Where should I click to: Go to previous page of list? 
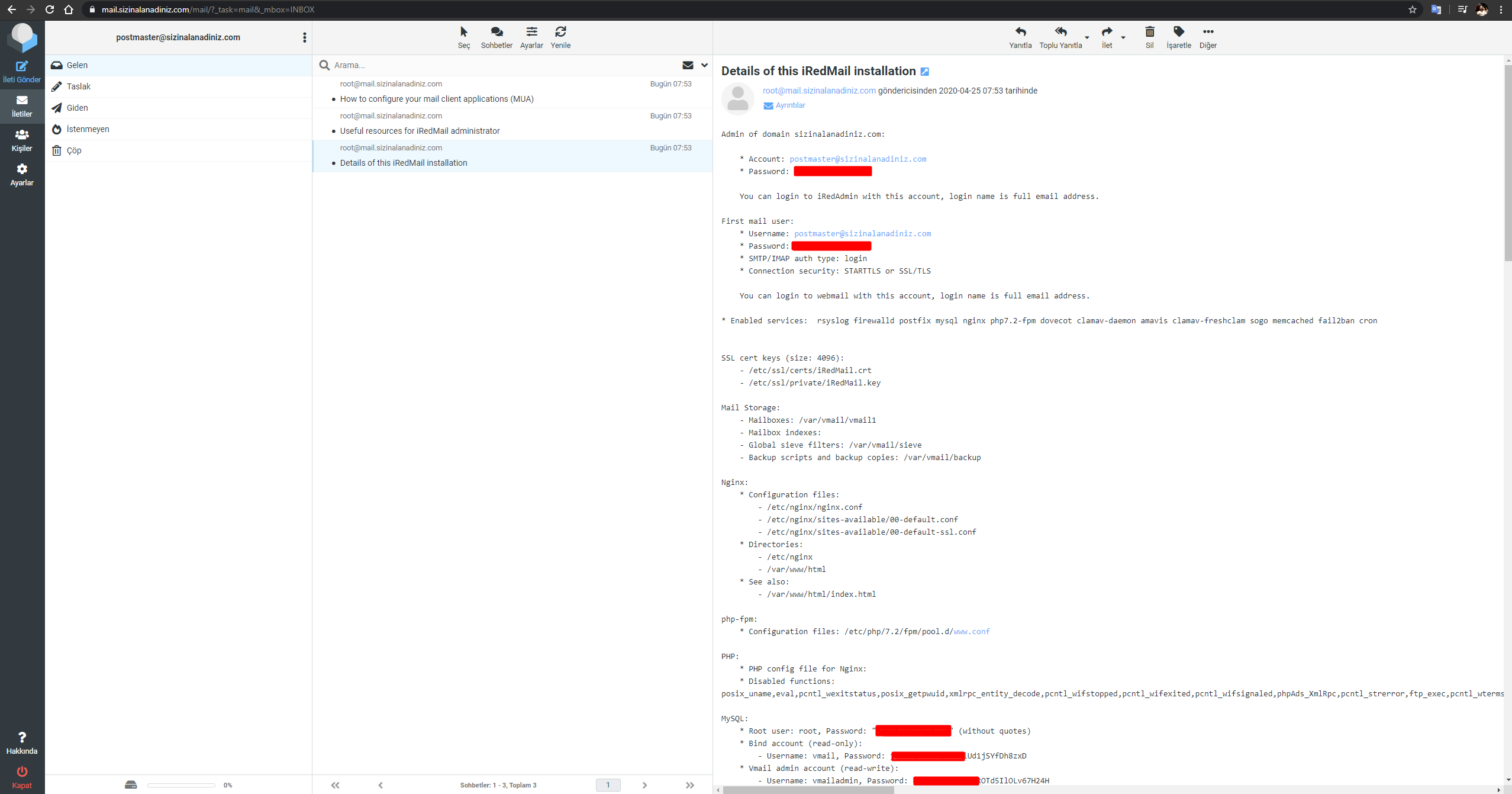381,785
